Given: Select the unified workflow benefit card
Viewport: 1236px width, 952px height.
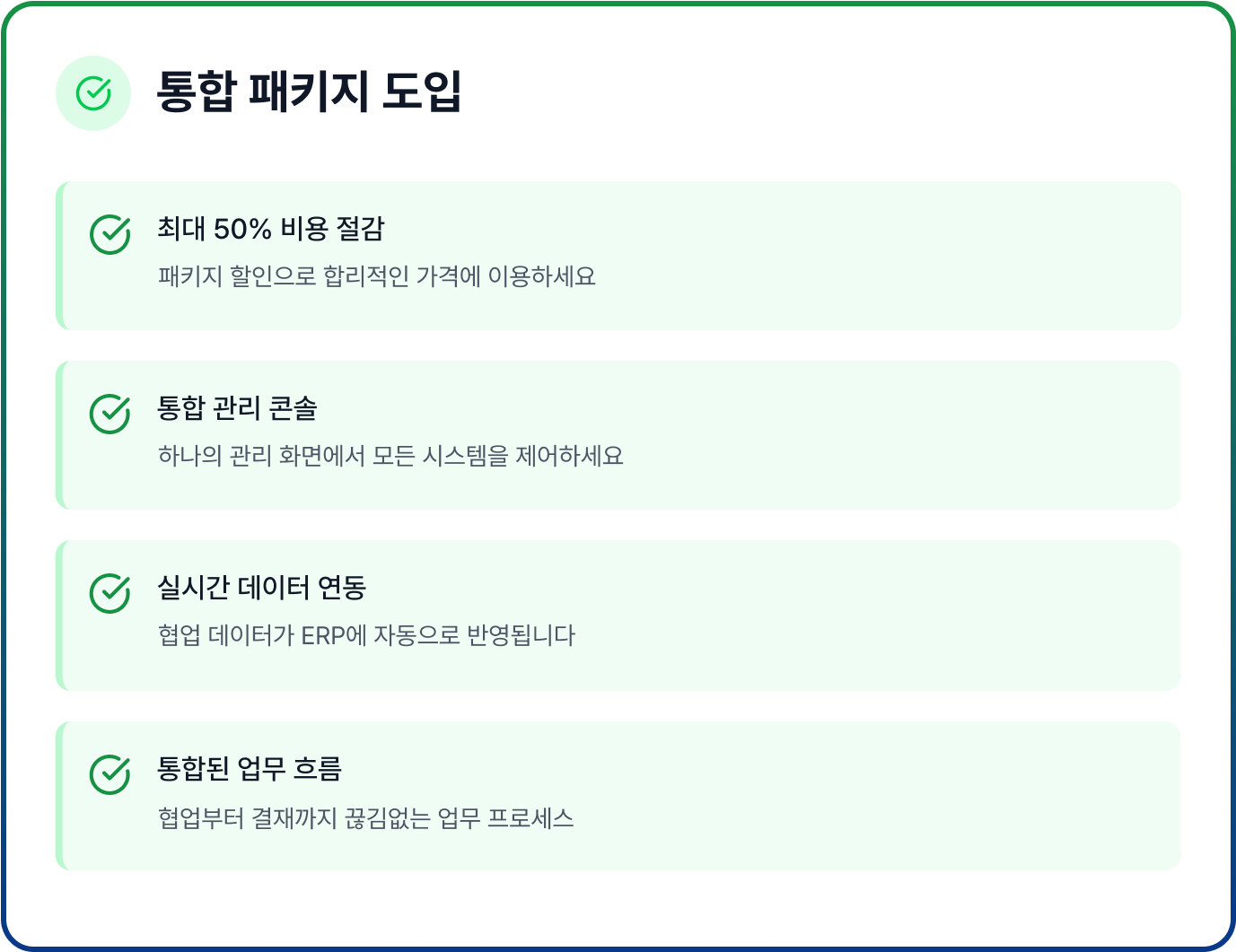Looking at the screenshot, I should [618, 796].
